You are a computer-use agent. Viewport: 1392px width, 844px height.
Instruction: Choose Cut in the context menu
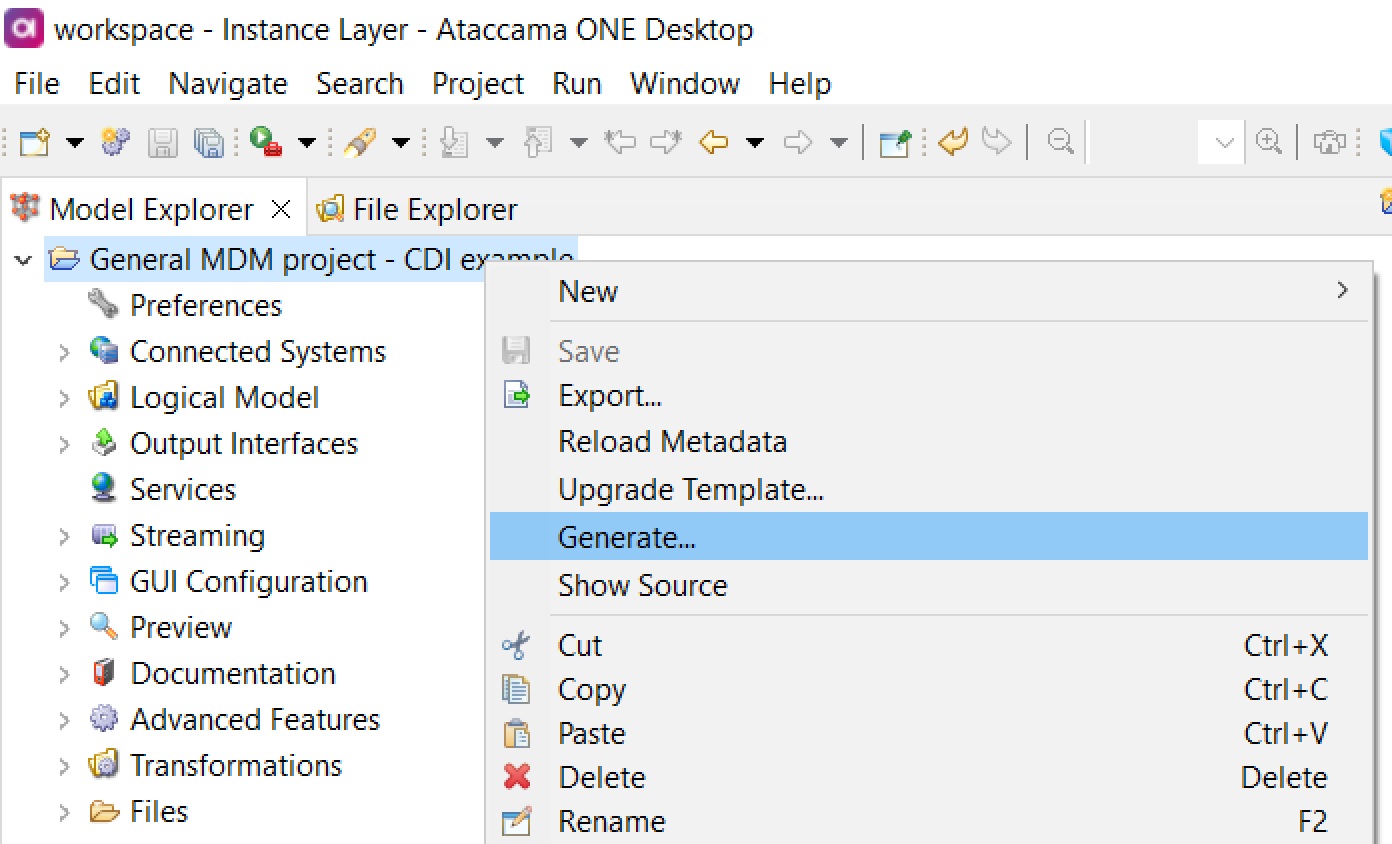929,645
